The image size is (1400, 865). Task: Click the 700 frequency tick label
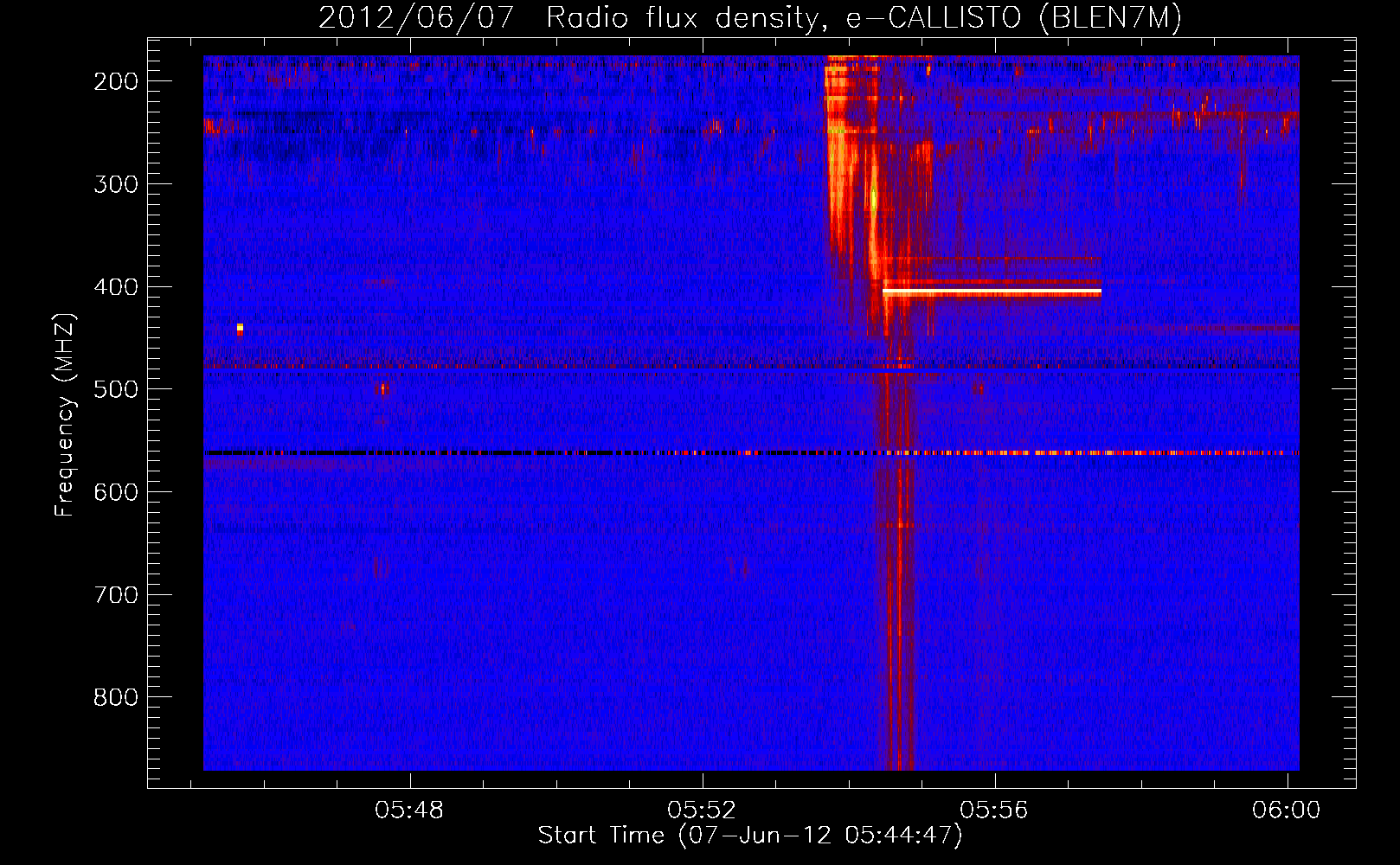(116, 595)
